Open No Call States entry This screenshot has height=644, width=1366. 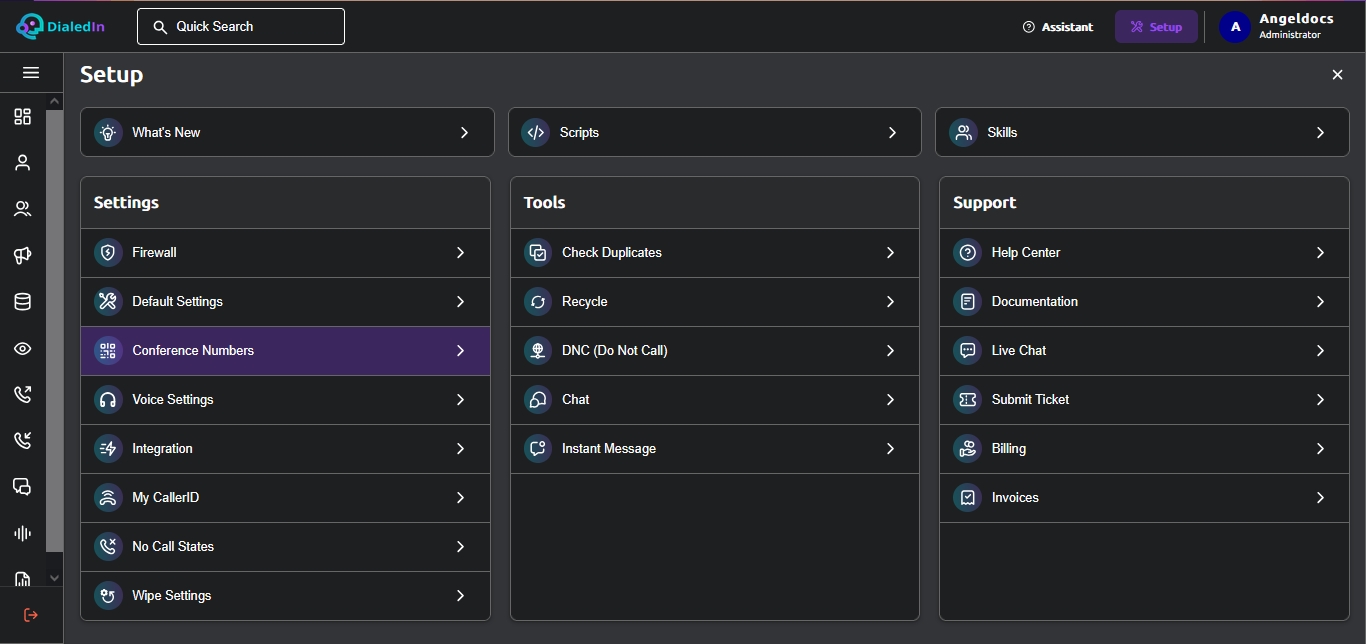[x=285, y=547]
